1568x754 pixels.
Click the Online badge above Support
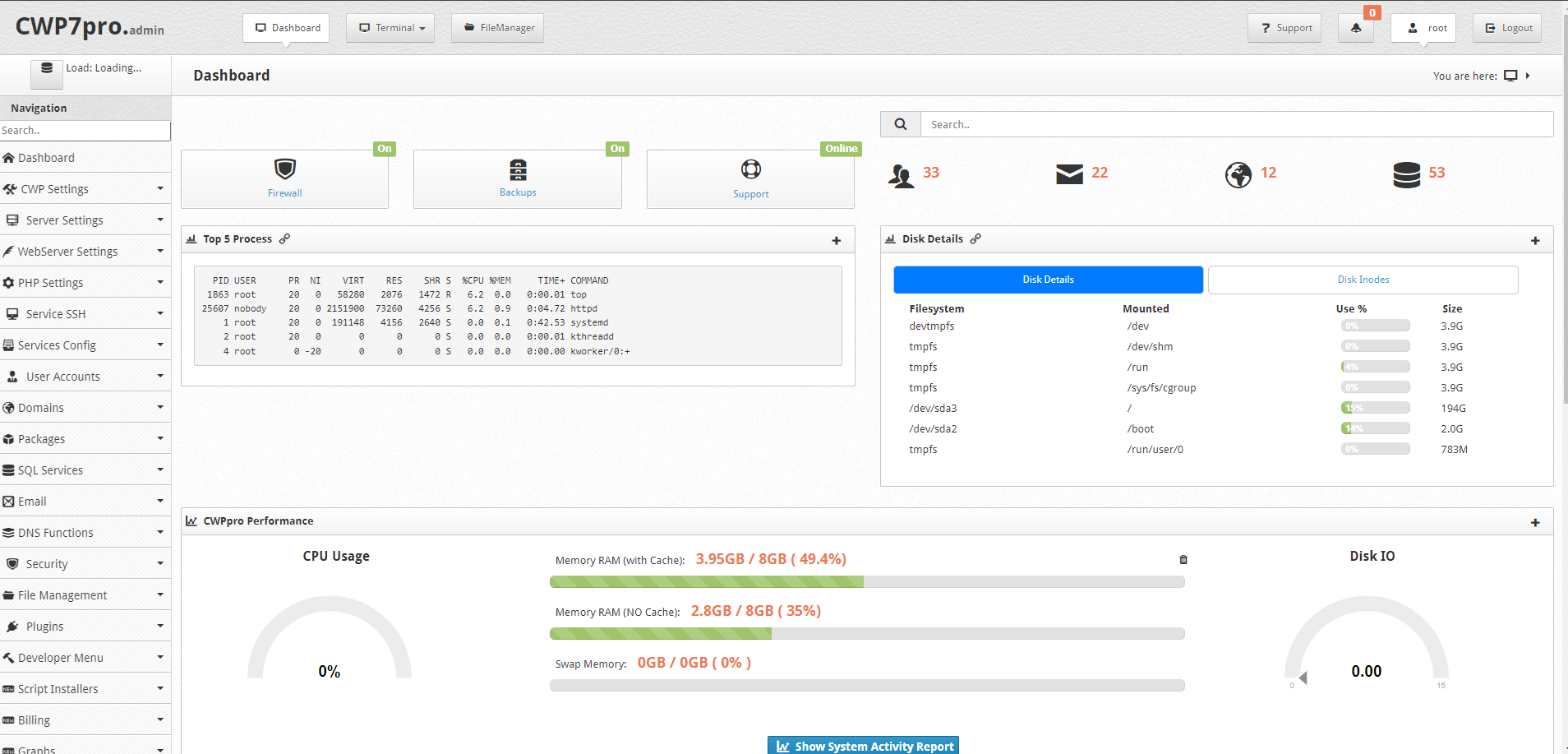point(842,149)
